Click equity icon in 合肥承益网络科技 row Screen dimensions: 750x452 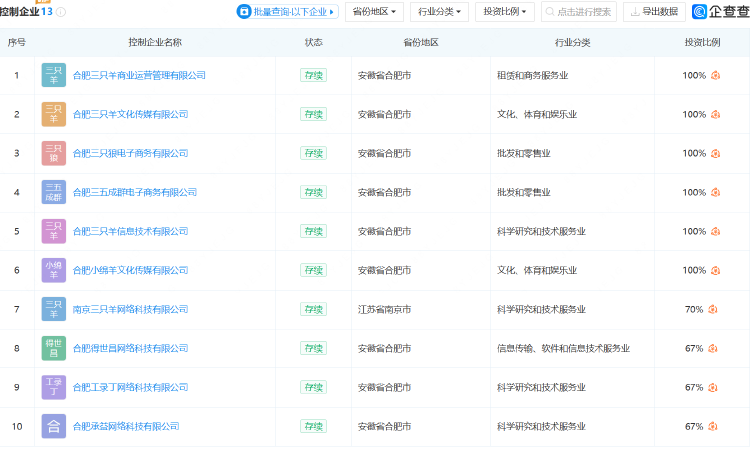tap(715, 426)
